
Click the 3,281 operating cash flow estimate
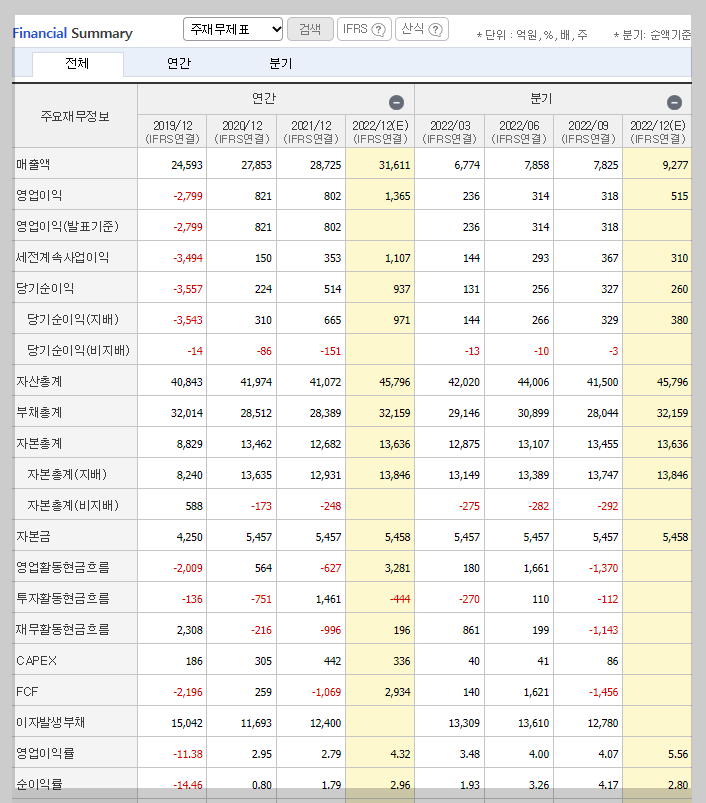398,568
